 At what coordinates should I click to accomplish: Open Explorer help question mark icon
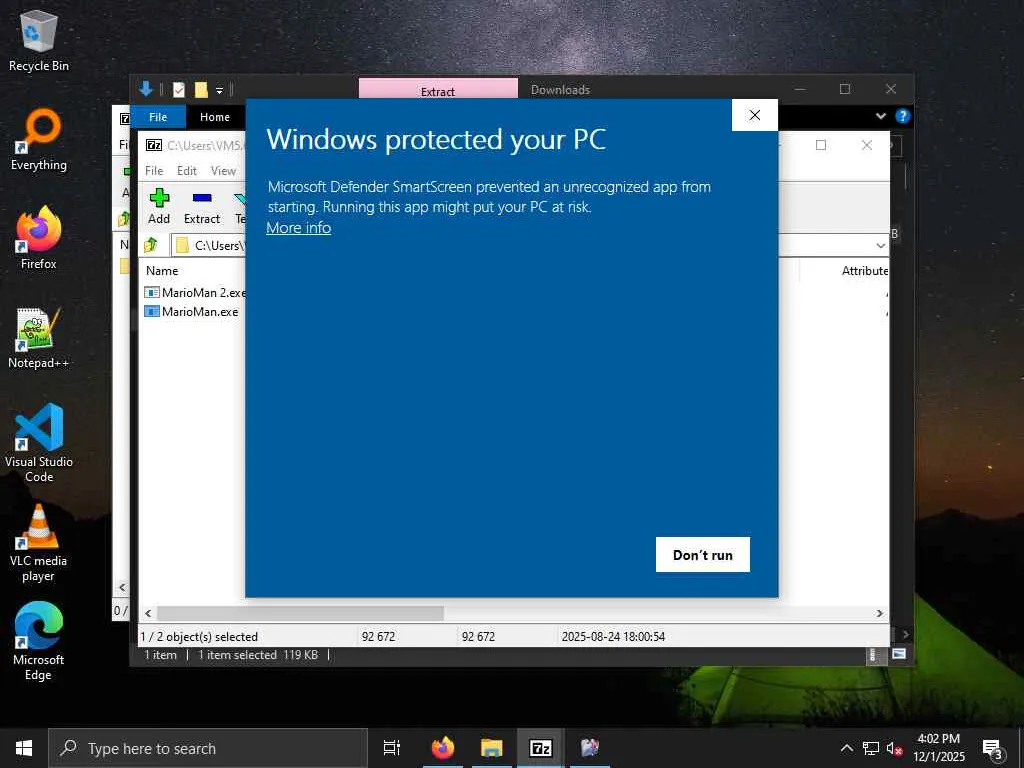[903, 116]
